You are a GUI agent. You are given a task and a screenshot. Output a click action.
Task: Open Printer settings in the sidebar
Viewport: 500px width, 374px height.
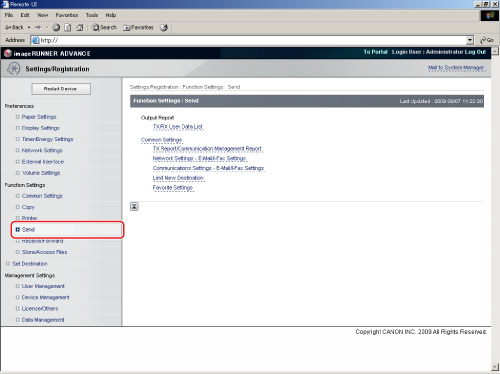pos(29,218)
